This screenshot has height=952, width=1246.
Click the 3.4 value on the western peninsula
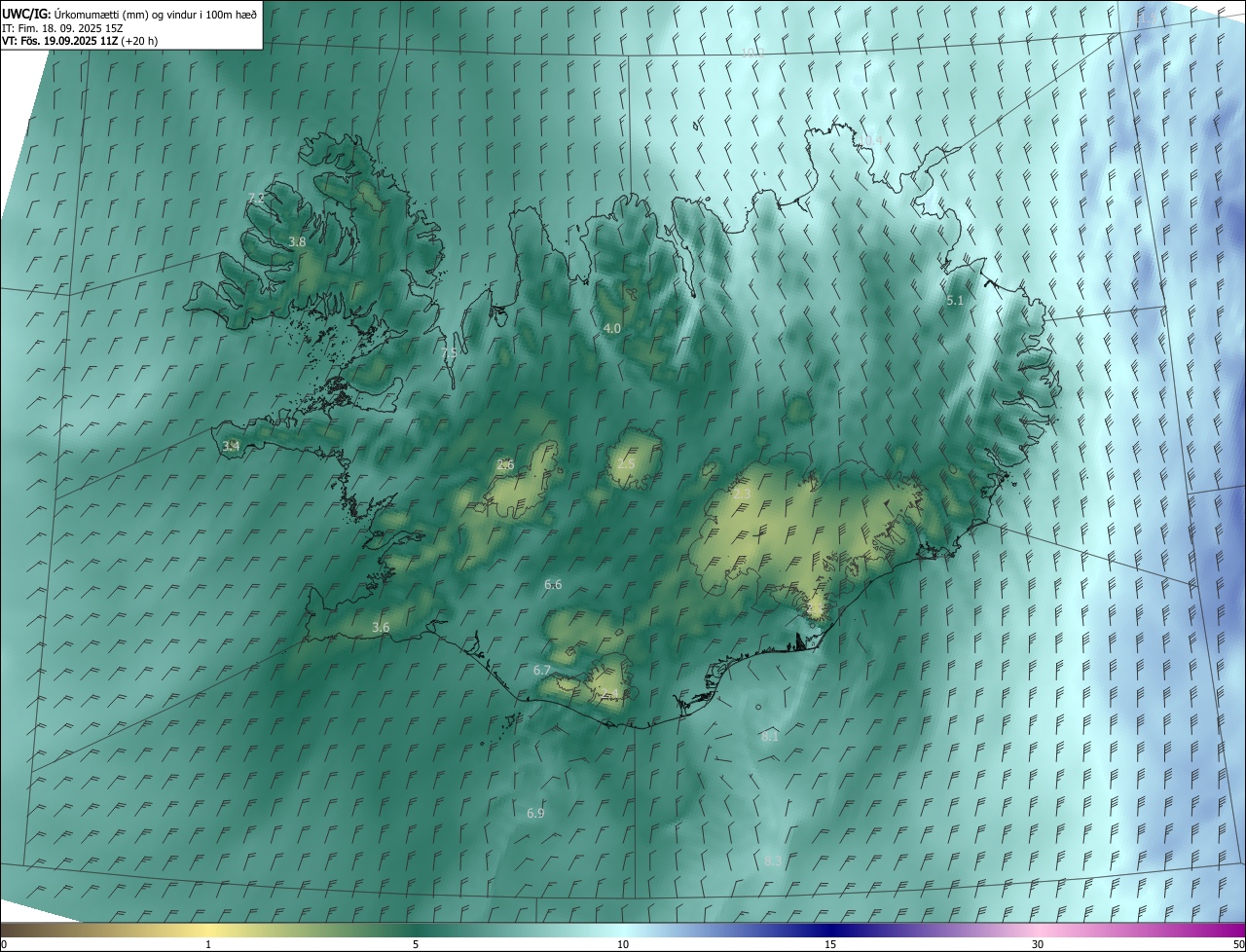[x=231, y=446]
